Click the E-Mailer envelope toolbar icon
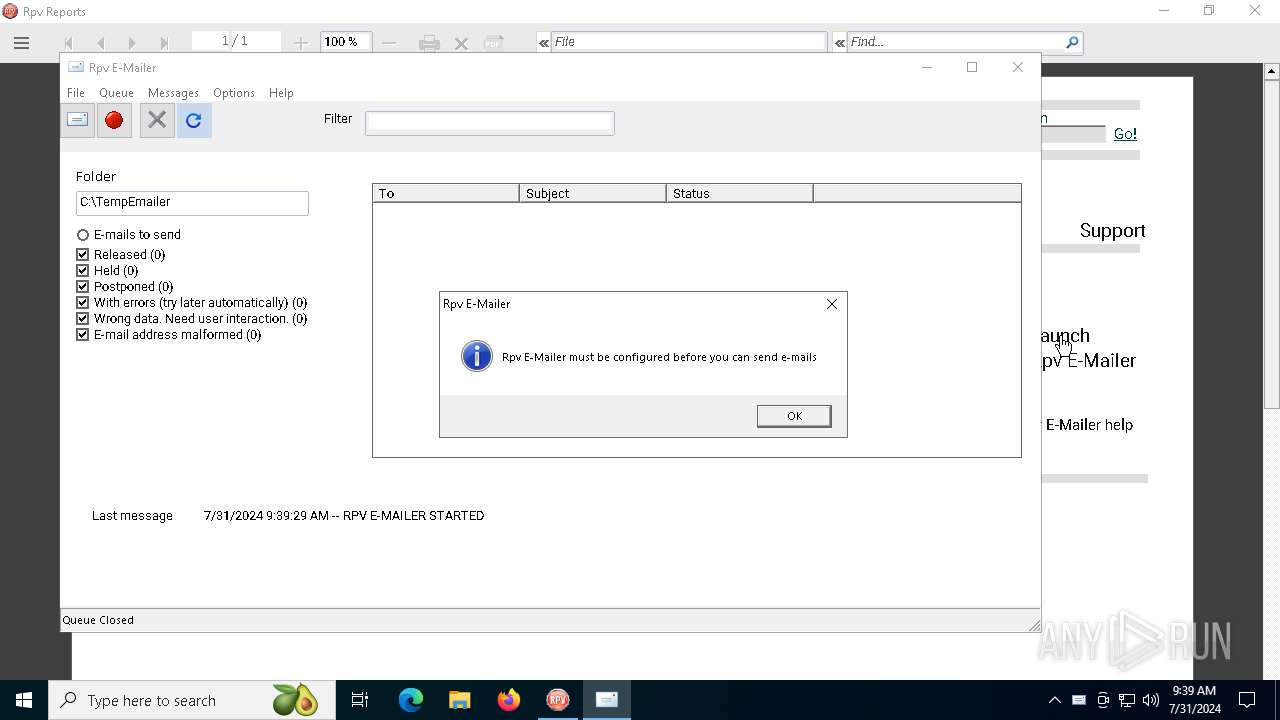 (x=78, y=120)
